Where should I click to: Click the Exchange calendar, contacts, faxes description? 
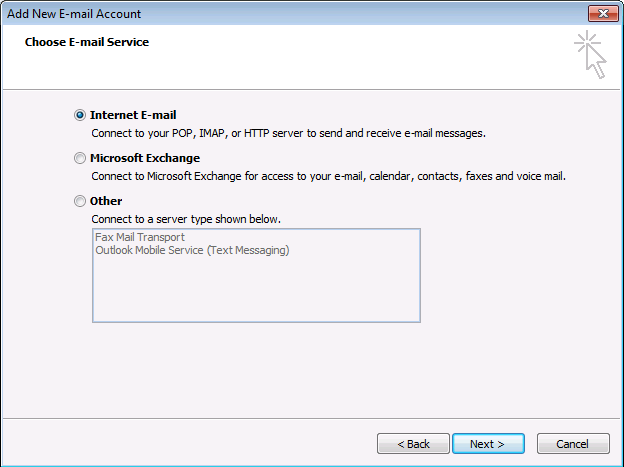(x=328, y=176)
